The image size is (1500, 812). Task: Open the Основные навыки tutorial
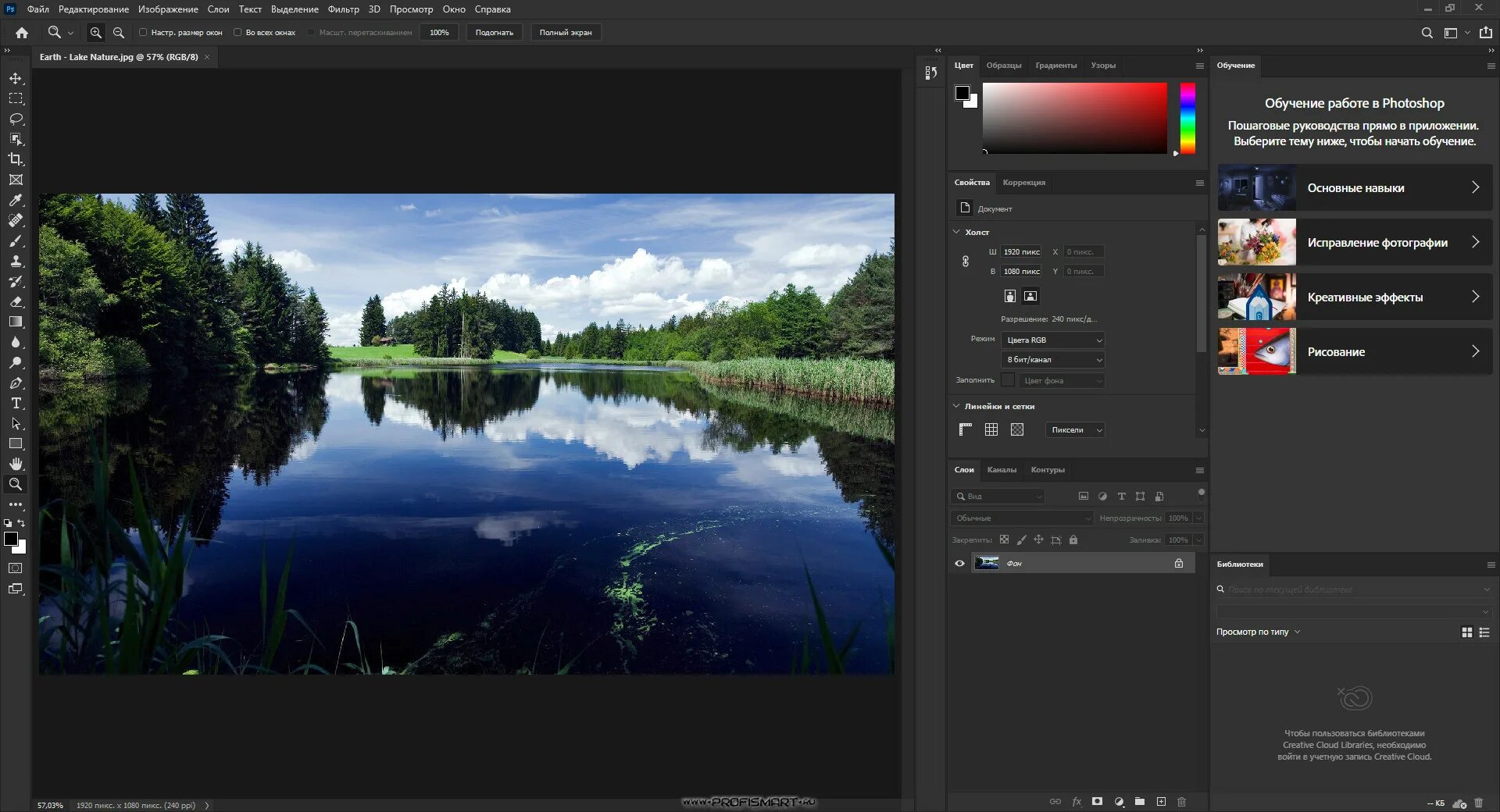[x=1355, y=187]
